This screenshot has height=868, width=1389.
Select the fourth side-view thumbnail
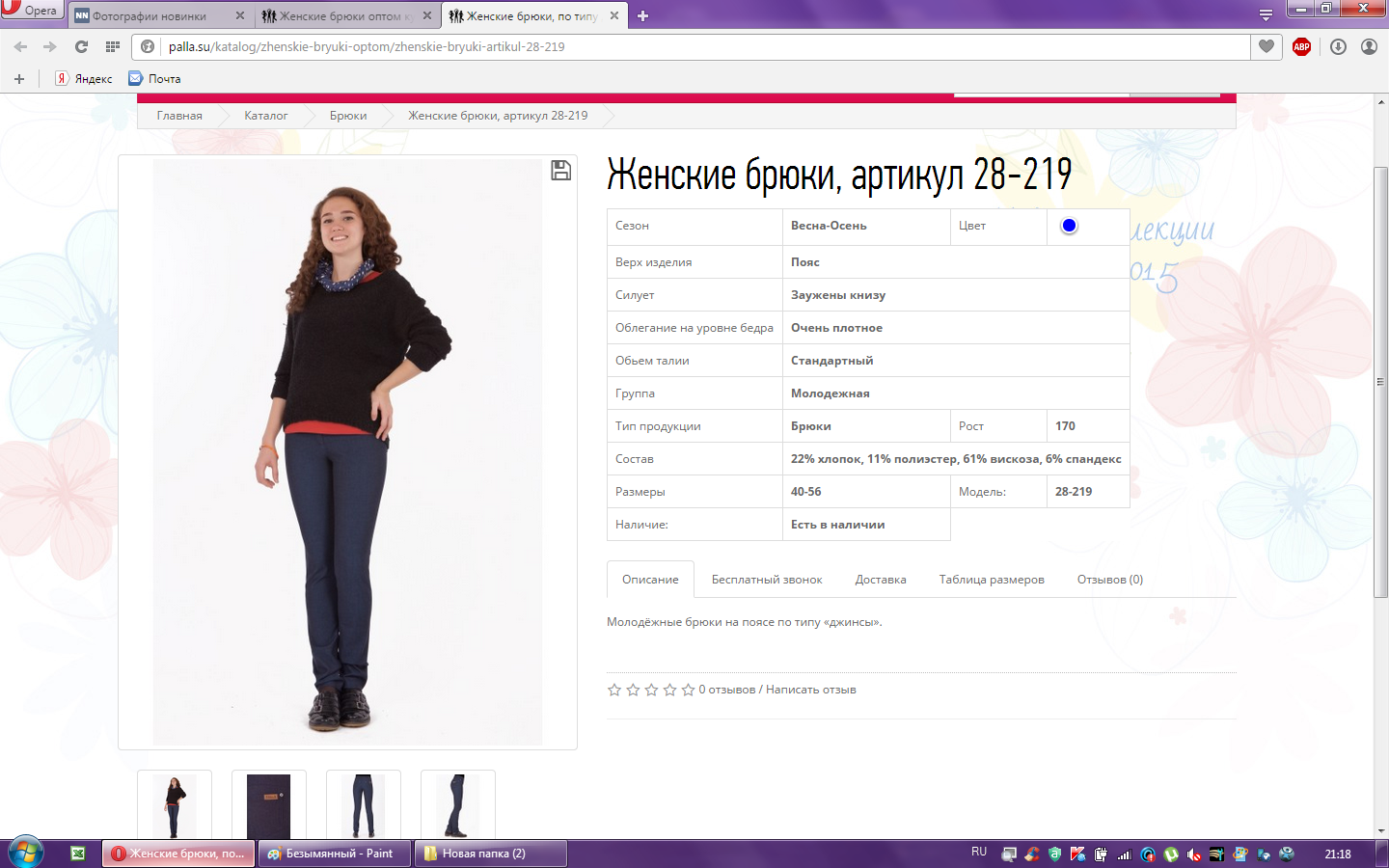(x=458, y=805)
